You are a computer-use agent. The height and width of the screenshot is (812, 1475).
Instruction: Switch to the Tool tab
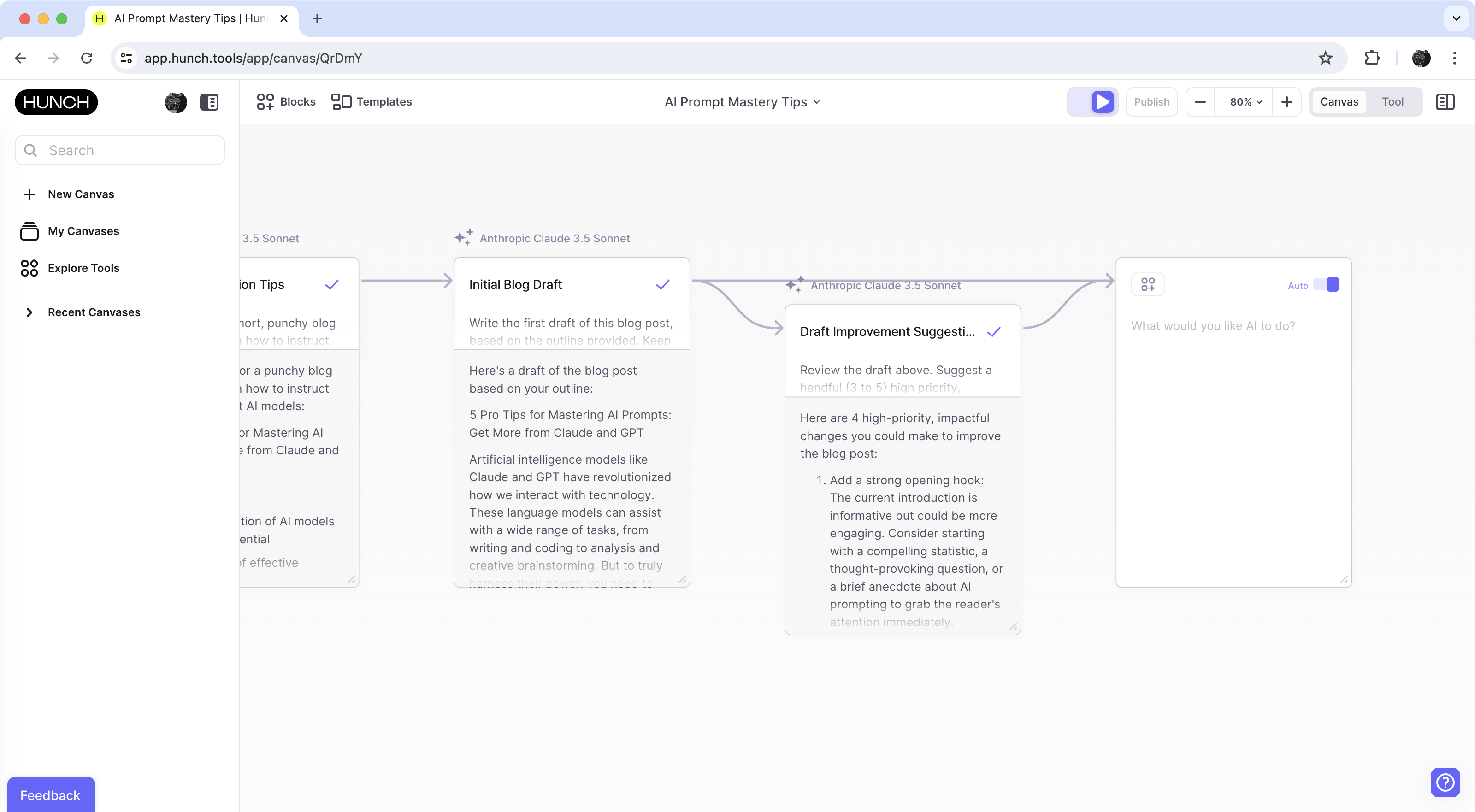point(1394,101)
